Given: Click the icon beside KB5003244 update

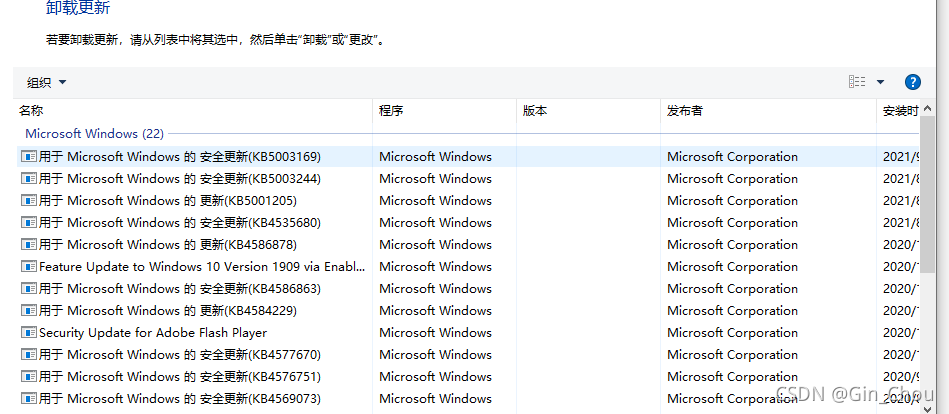Looking at the screenshot, I should 28,179.
